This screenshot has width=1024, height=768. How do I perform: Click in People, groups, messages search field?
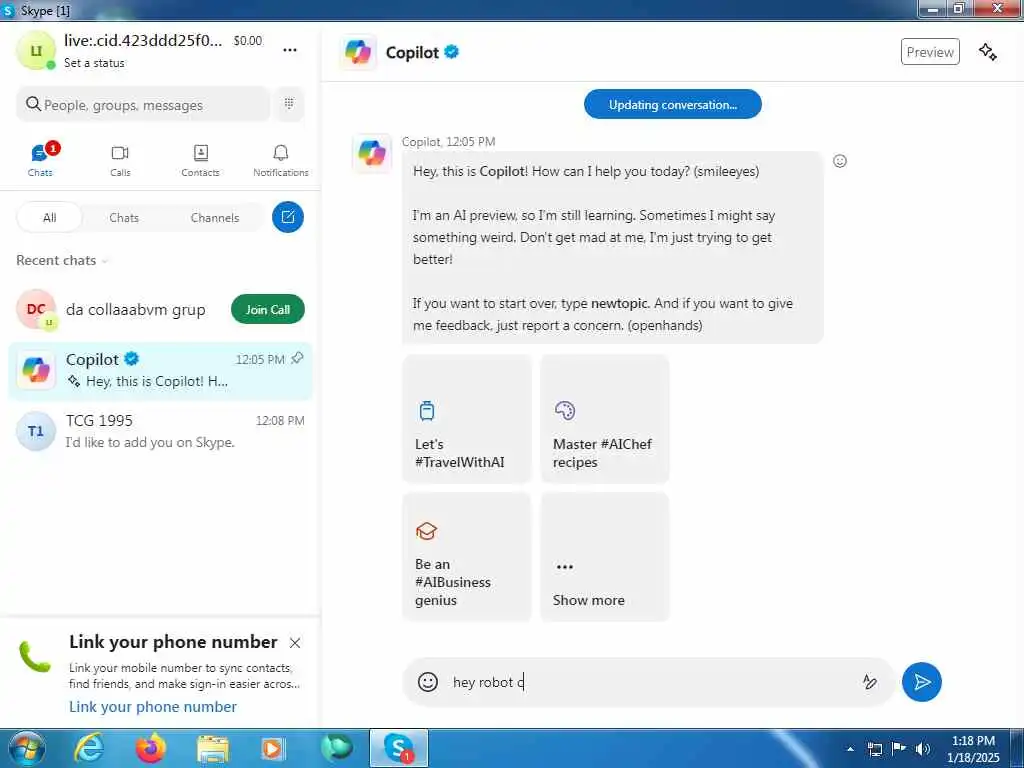pos(143,104)
